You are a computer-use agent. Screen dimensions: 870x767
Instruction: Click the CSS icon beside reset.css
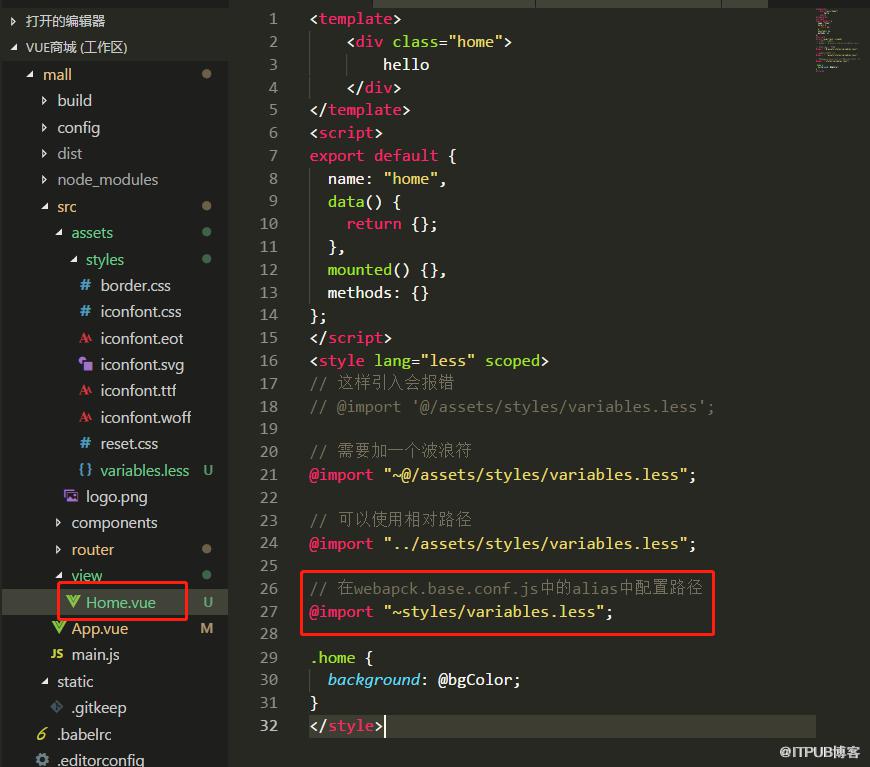pyautogui.click(x=85, y=443)
